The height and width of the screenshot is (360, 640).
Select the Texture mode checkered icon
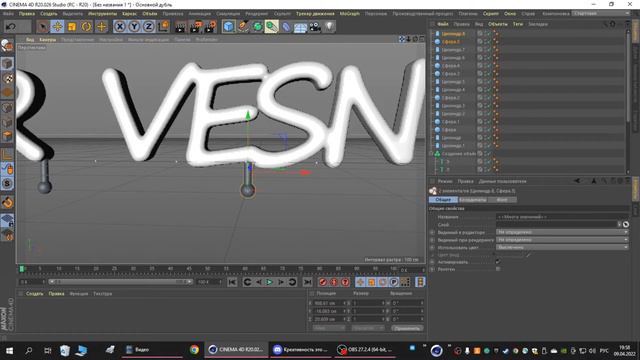point(7,78)
